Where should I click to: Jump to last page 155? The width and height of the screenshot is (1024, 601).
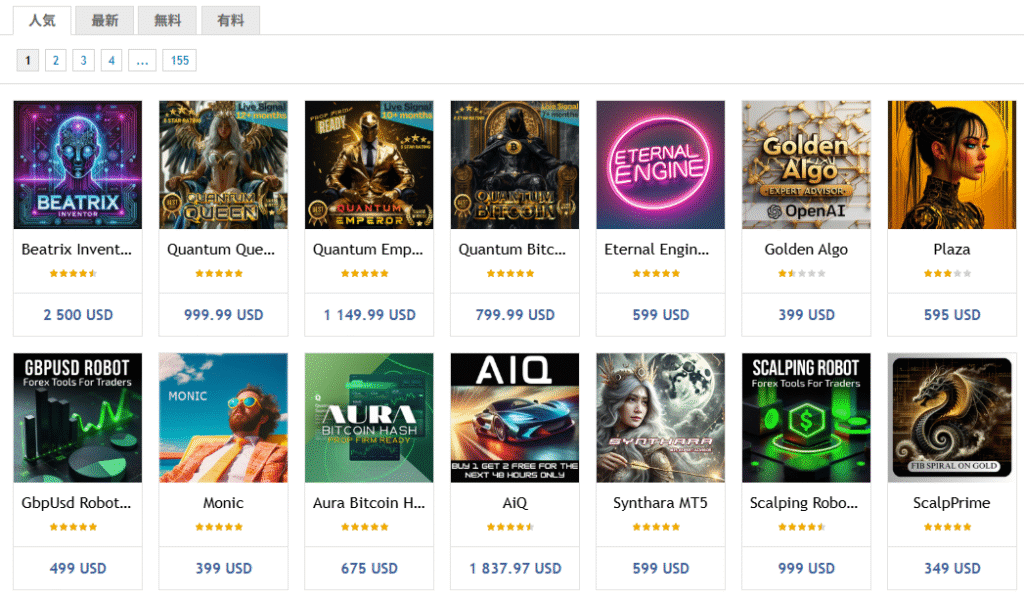pyautogui.click(x=180, y=61)
